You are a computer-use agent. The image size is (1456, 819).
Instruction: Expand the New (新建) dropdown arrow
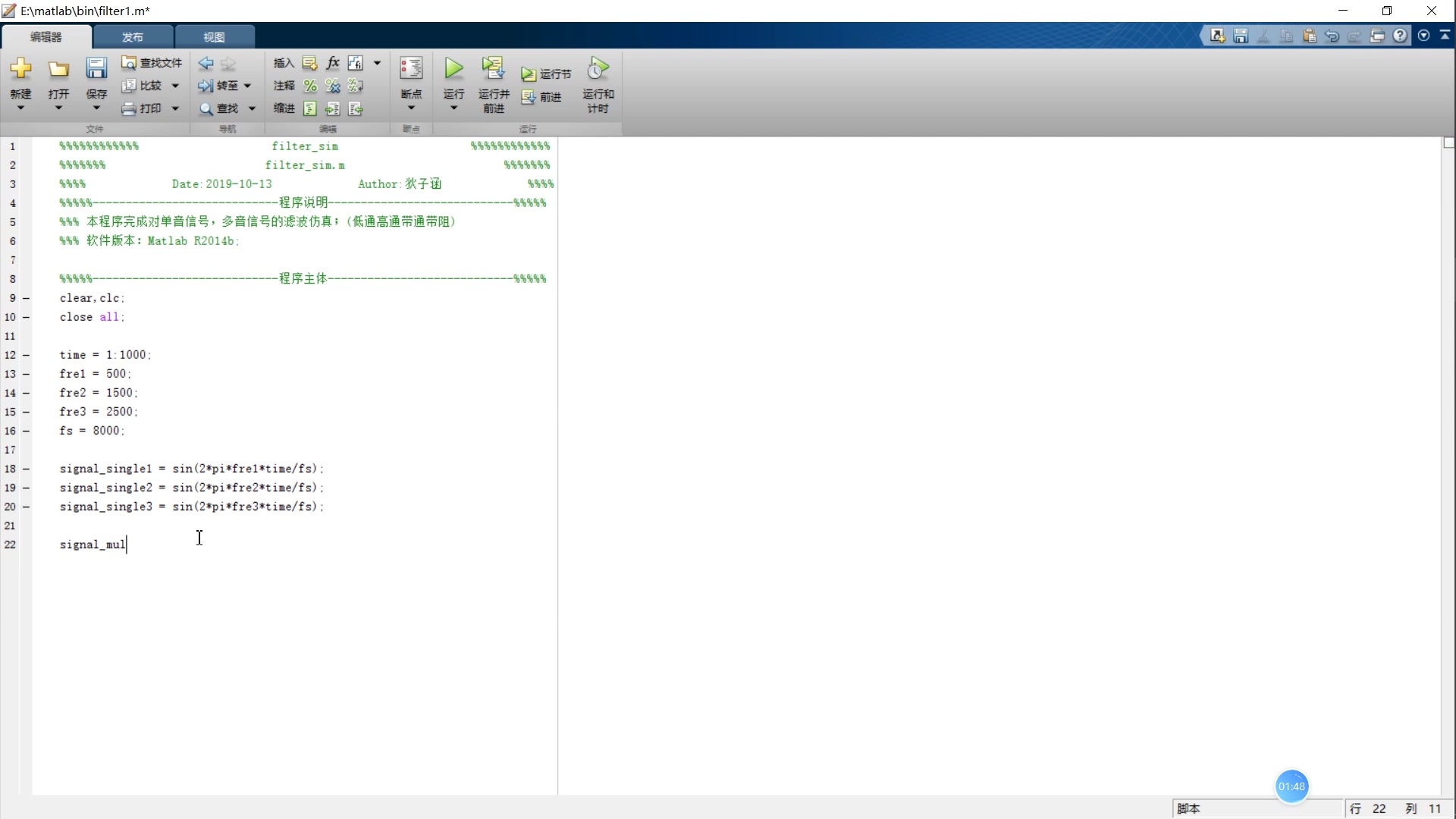point(20,108)
